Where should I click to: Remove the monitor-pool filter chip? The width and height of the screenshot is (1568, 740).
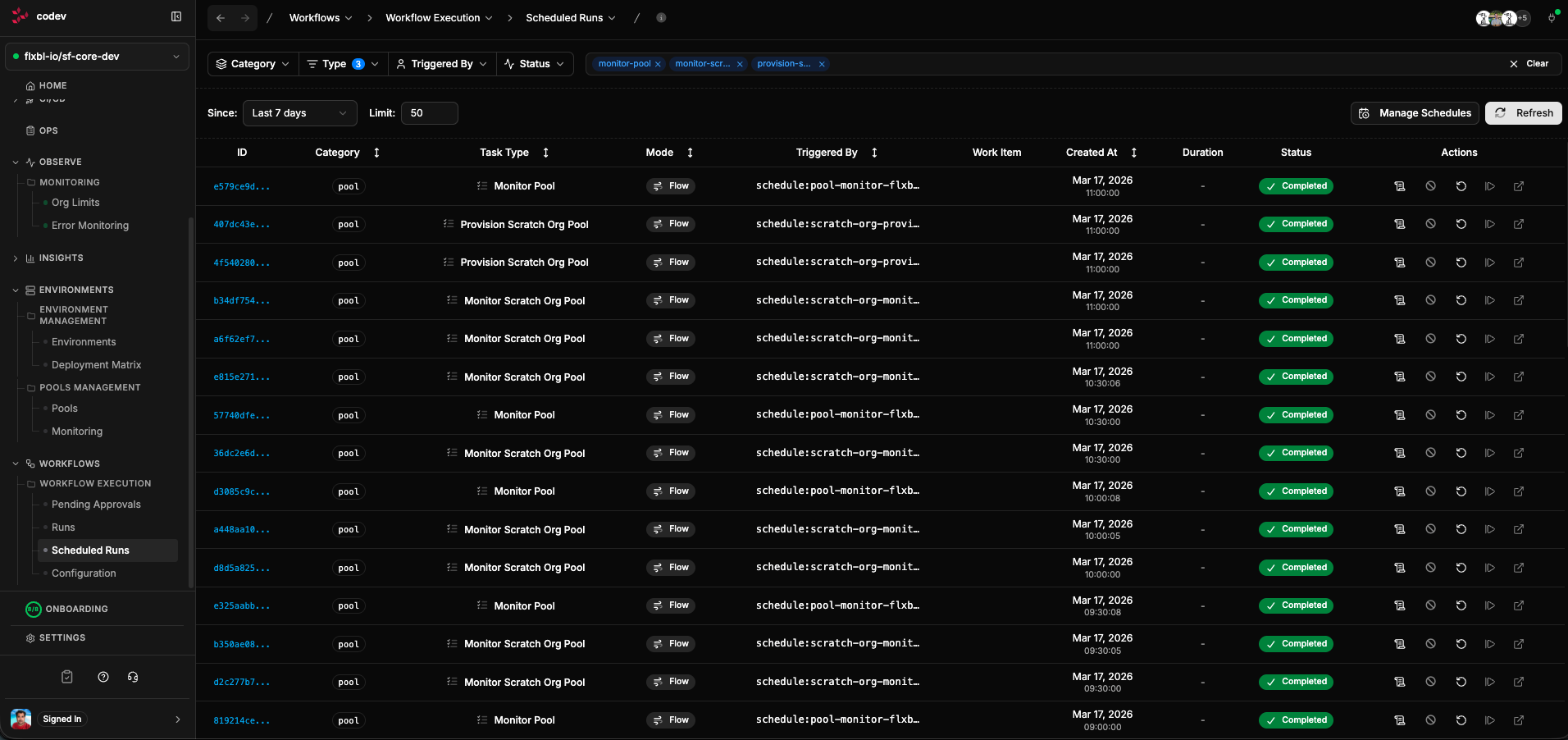click(x=658, y=64)
